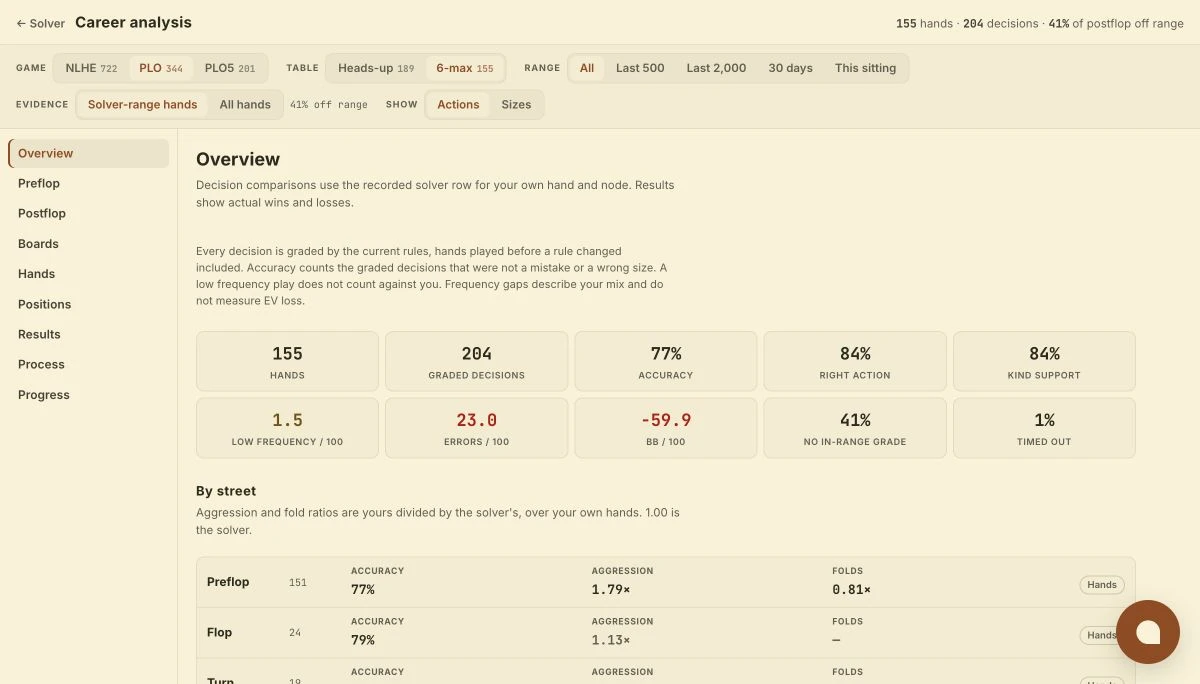The height and width of the screenshot is (684, 1200).
Task: Click the 1.5 Low Frequency card
Action: [x=287, y=428]
